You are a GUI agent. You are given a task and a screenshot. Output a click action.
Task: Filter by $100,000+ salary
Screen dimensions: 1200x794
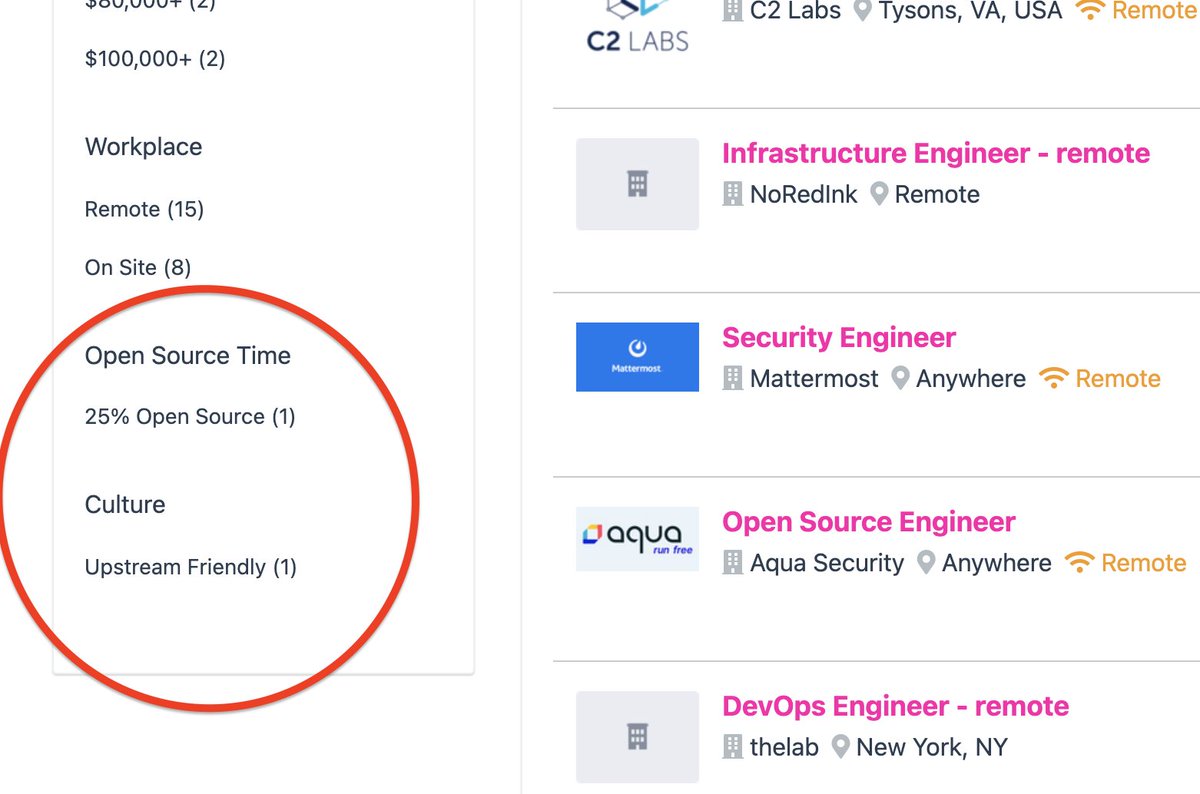155,59
